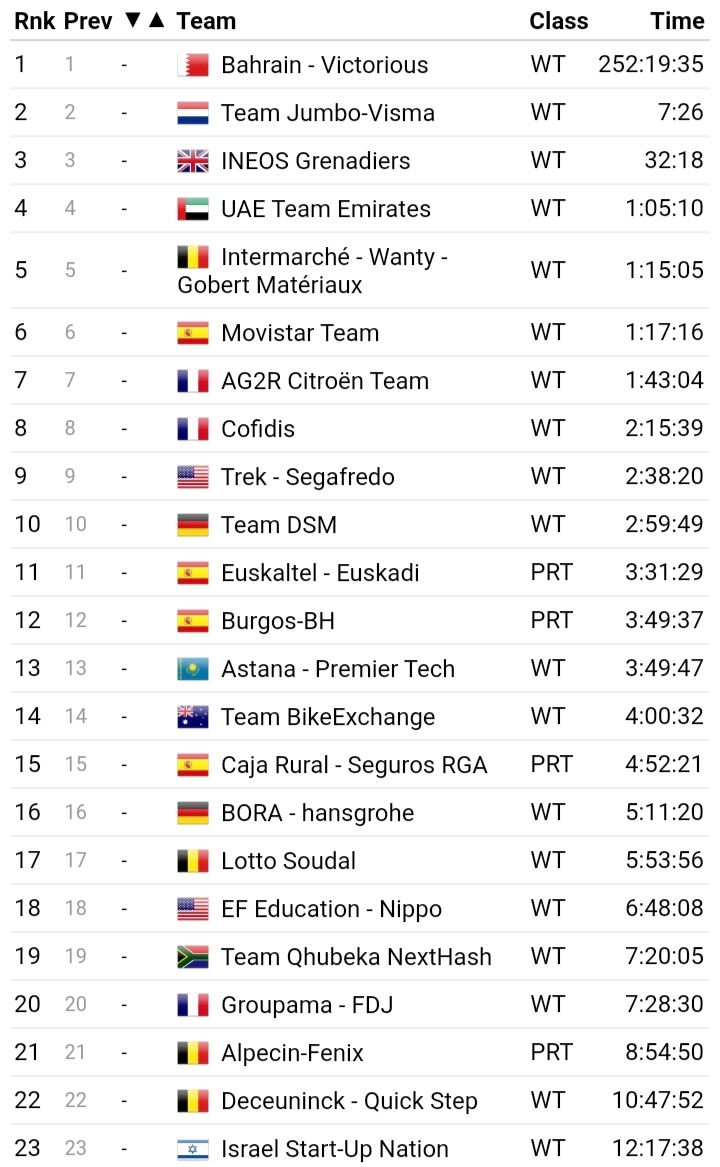Click the South African flag beside Qhubeka
Image resolution: width=720 pixels, height=1167 pixels.
[x=193, y=957]
